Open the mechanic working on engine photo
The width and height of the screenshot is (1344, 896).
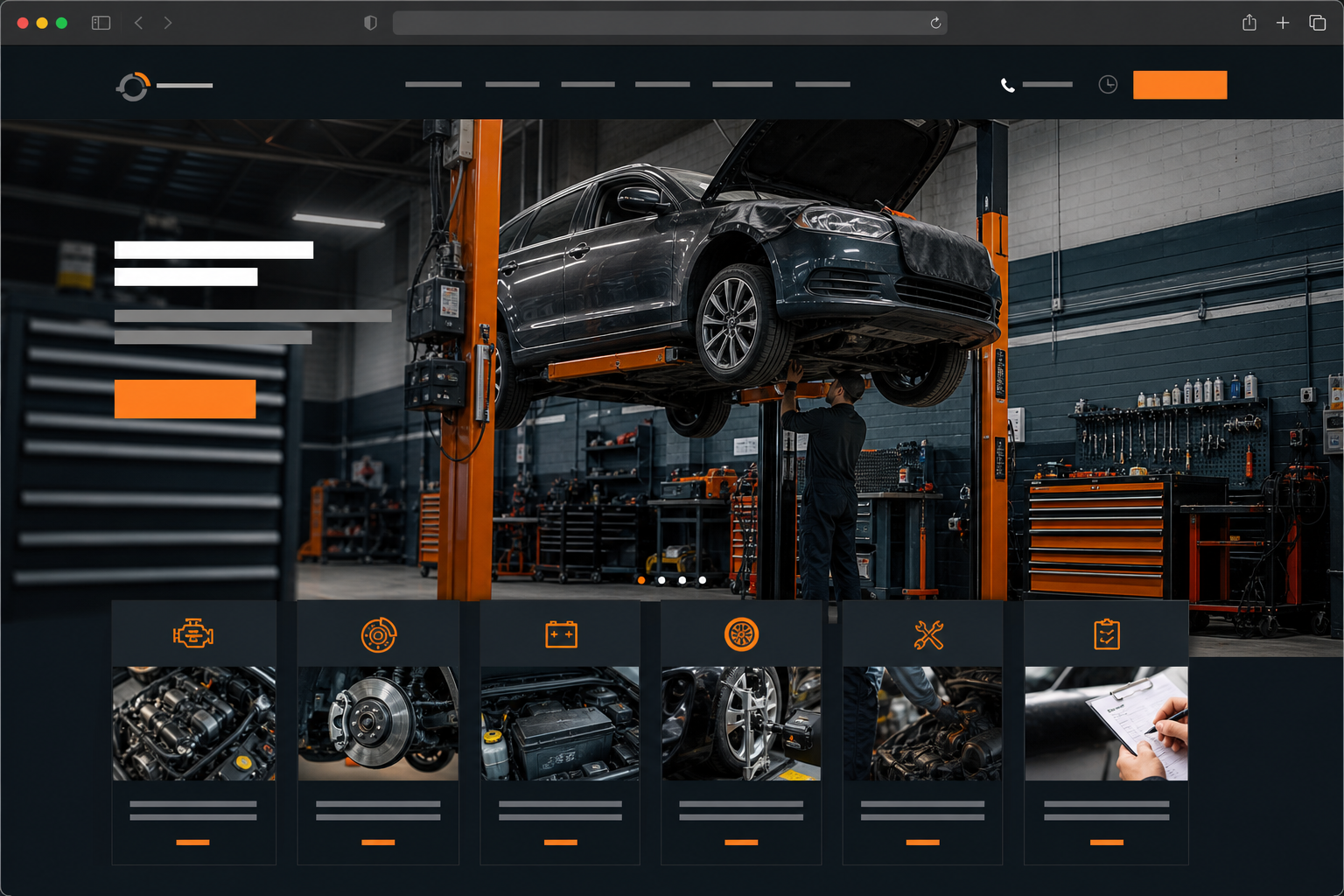tap(923, 724)
